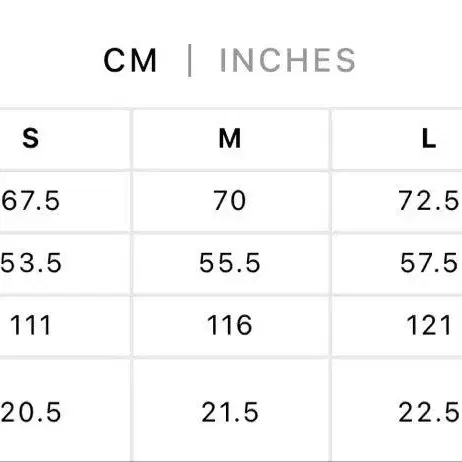Select the 55.5 measurement cell
The image size is (462, 462).
coord(230,263)
